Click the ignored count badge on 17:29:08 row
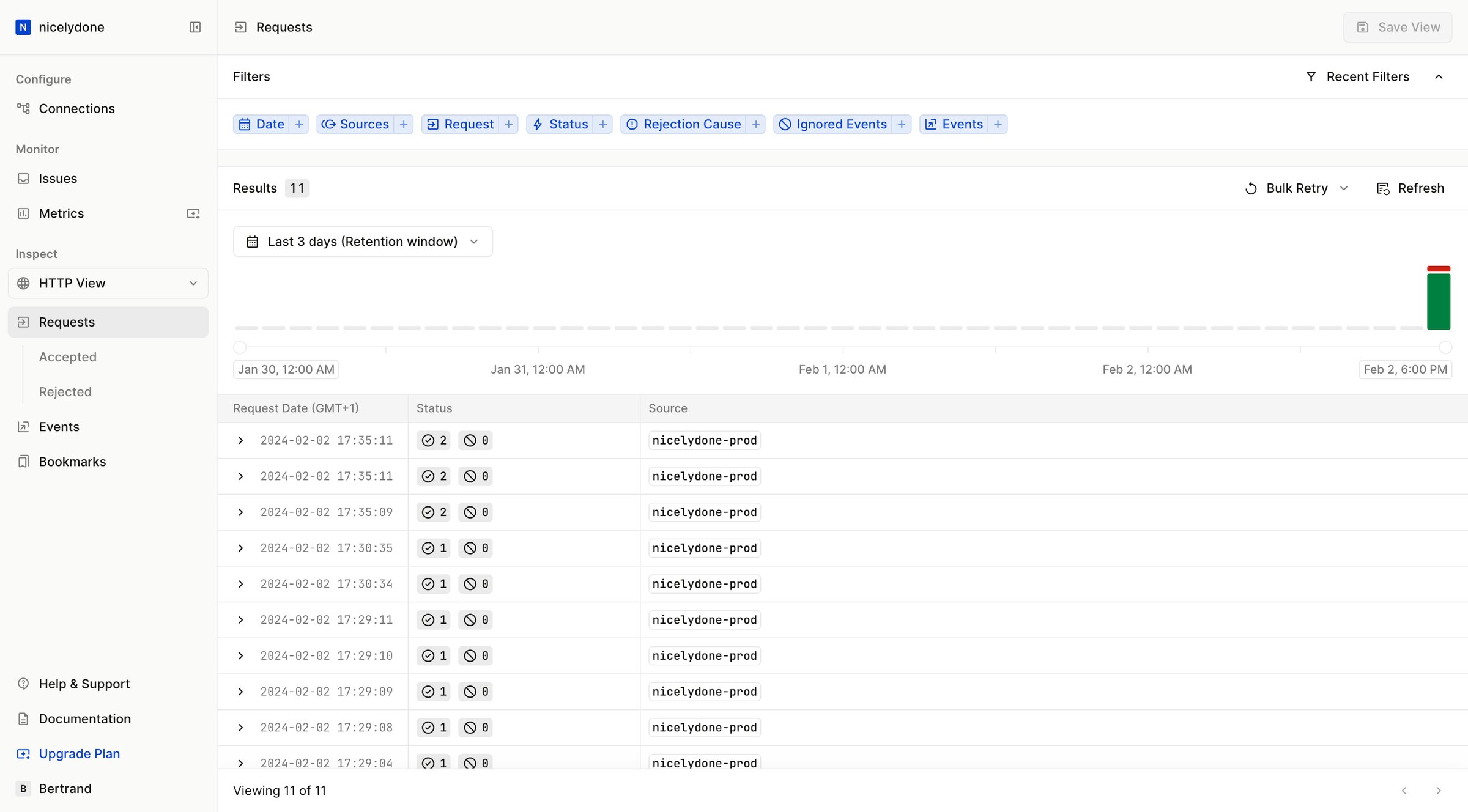The width and height of the screenshot is (1468, 812). pyautogui.click(x=475, y=728)
